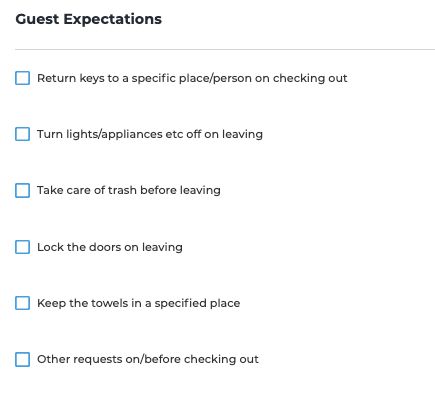
Task: Mark the door locking expectation square
Action: (x=22, y=247)
